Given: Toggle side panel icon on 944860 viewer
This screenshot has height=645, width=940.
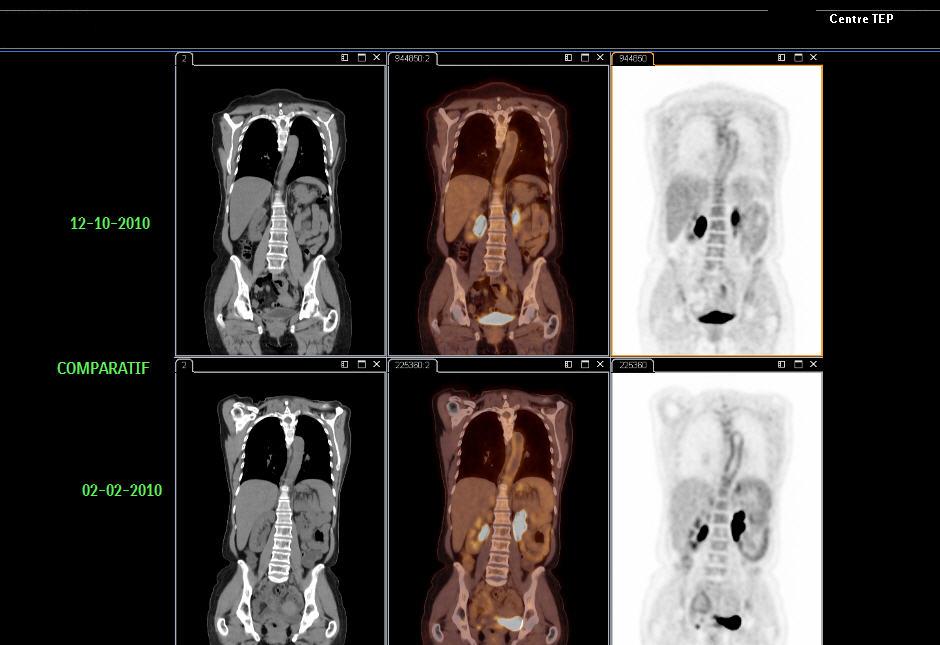Looking at the screenshot, I should (x=781, y=58).
